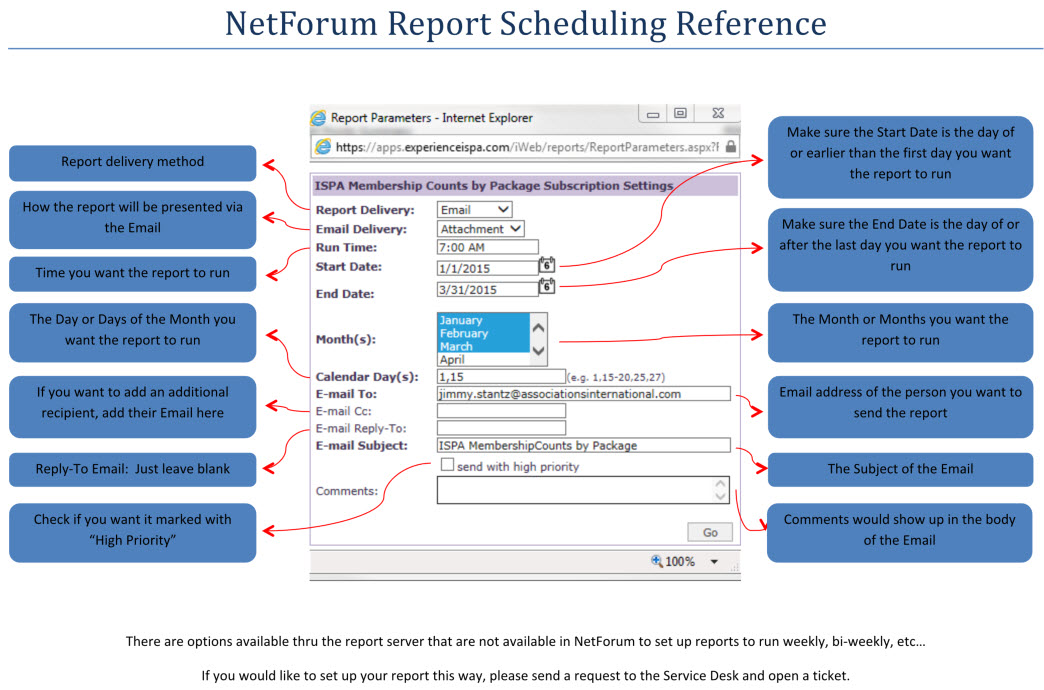Click the lock security icon in the address bar
1044x690 pixels.
(x=730, y=147)
